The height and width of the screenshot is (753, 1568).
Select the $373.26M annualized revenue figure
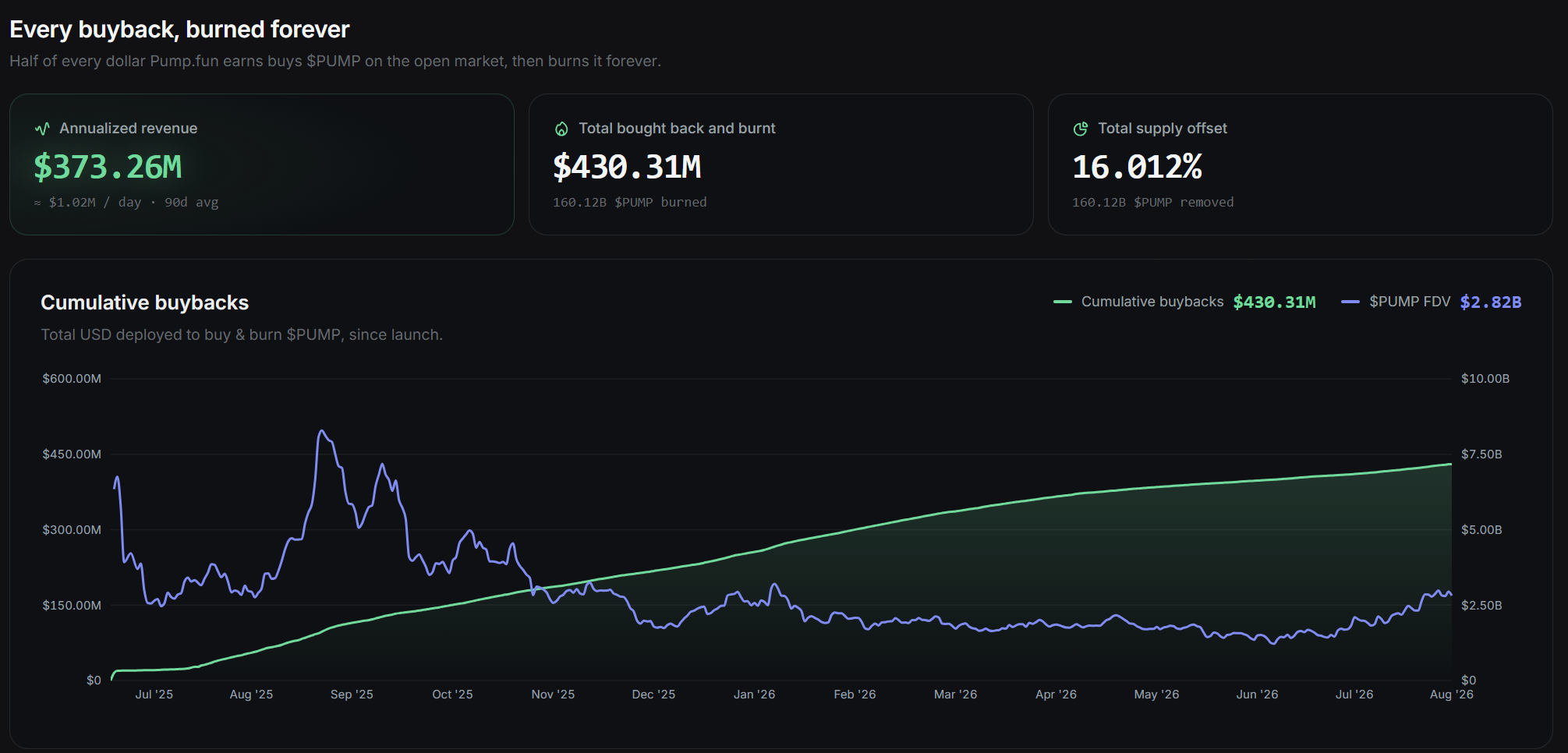[x=108, y=167]
